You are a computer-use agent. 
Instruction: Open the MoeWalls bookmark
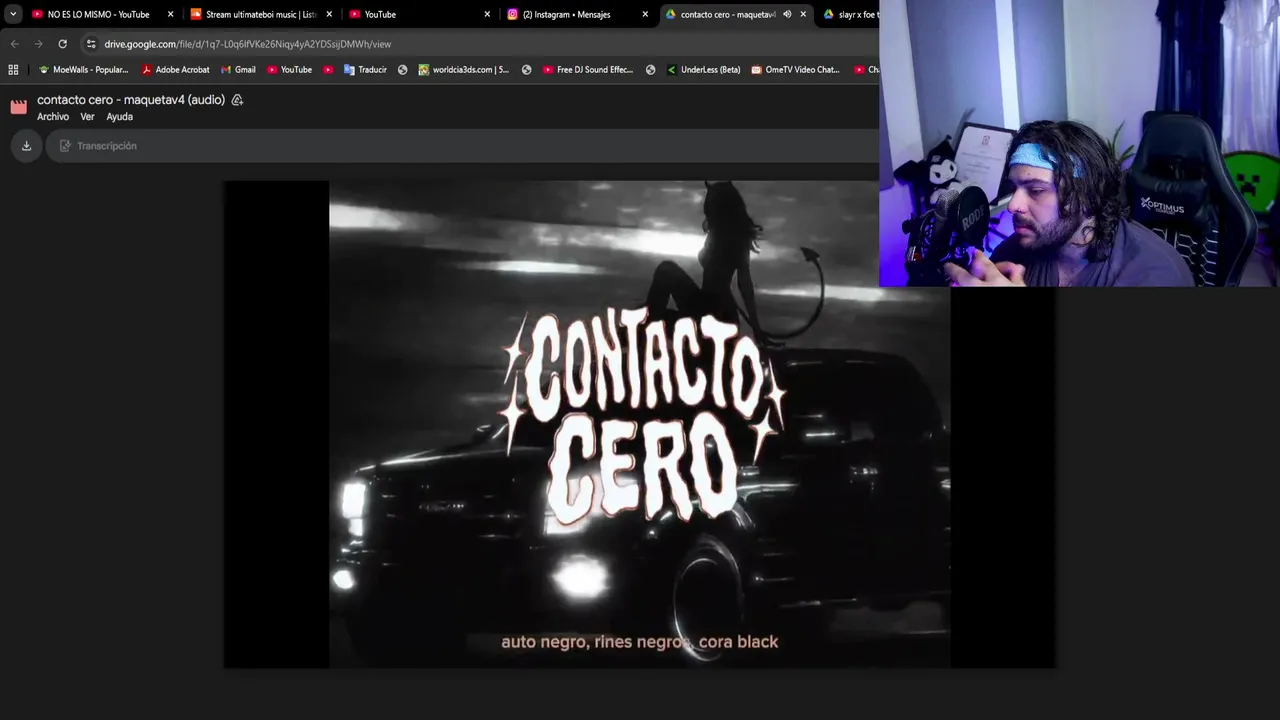(83, 70)
